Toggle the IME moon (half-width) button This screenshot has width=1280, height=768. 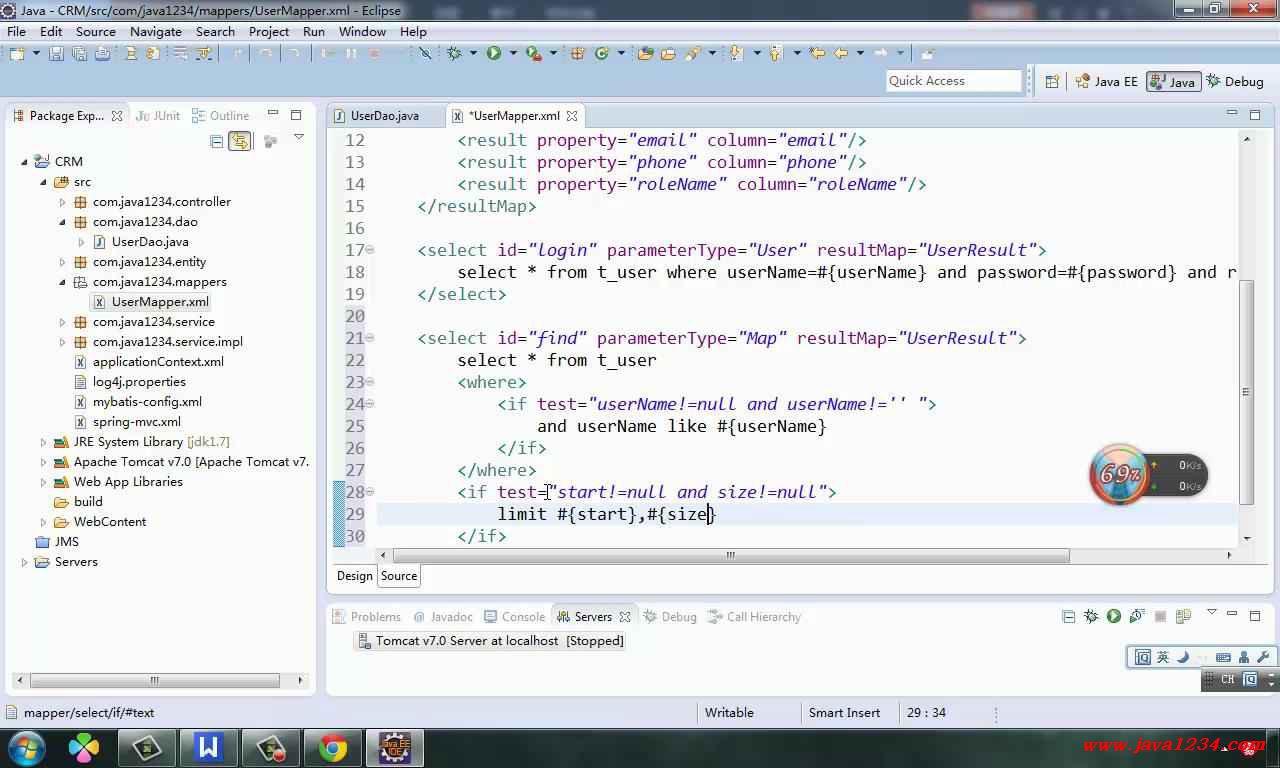click(1183, 657)
